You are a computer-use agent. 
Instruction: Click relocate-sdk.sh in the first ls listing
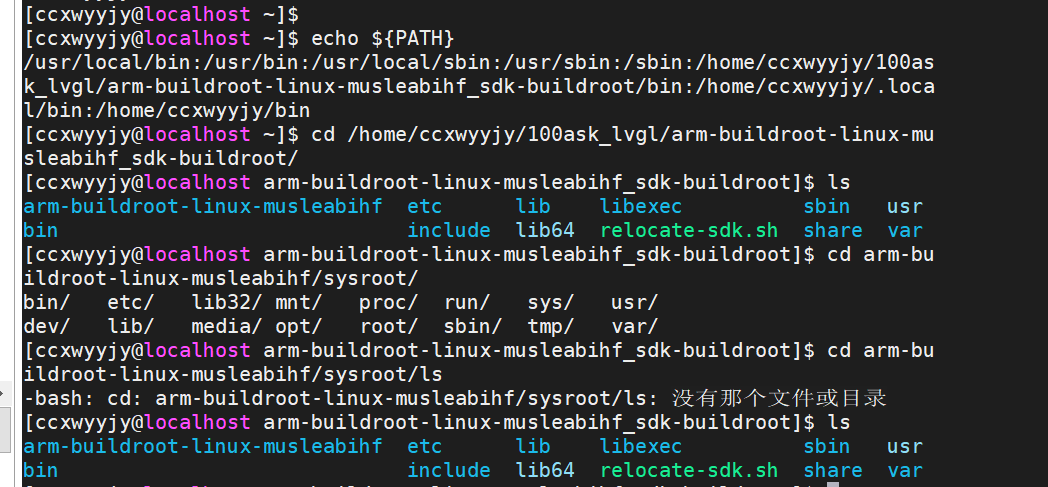click(x=689, y=230)
